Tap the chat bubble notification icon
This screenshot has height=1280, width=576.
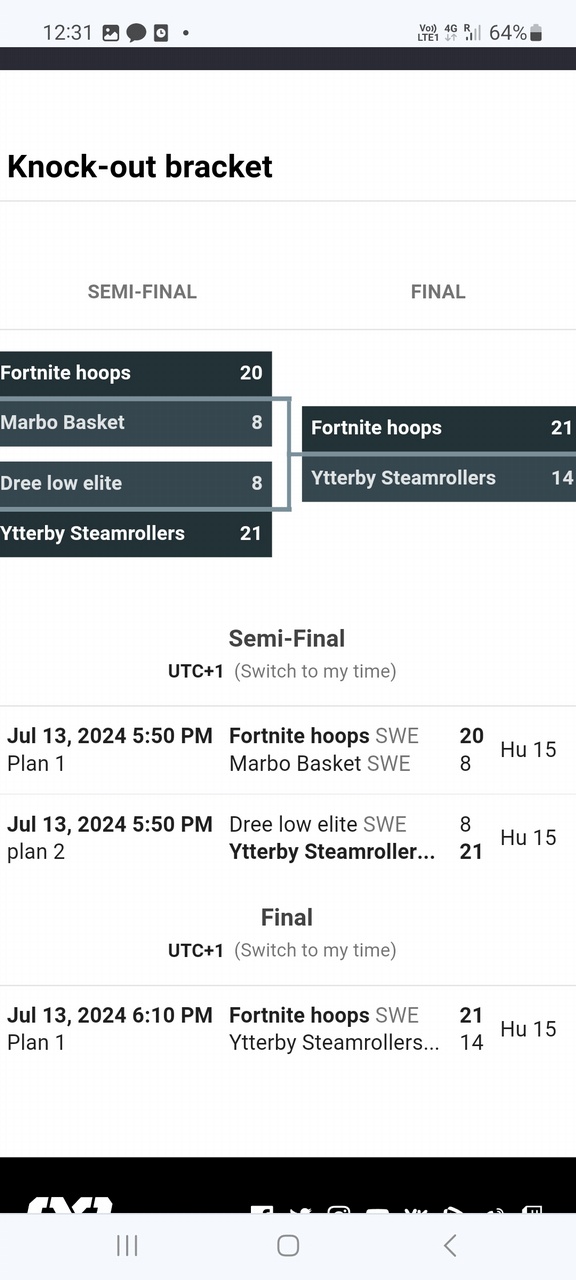136,33
